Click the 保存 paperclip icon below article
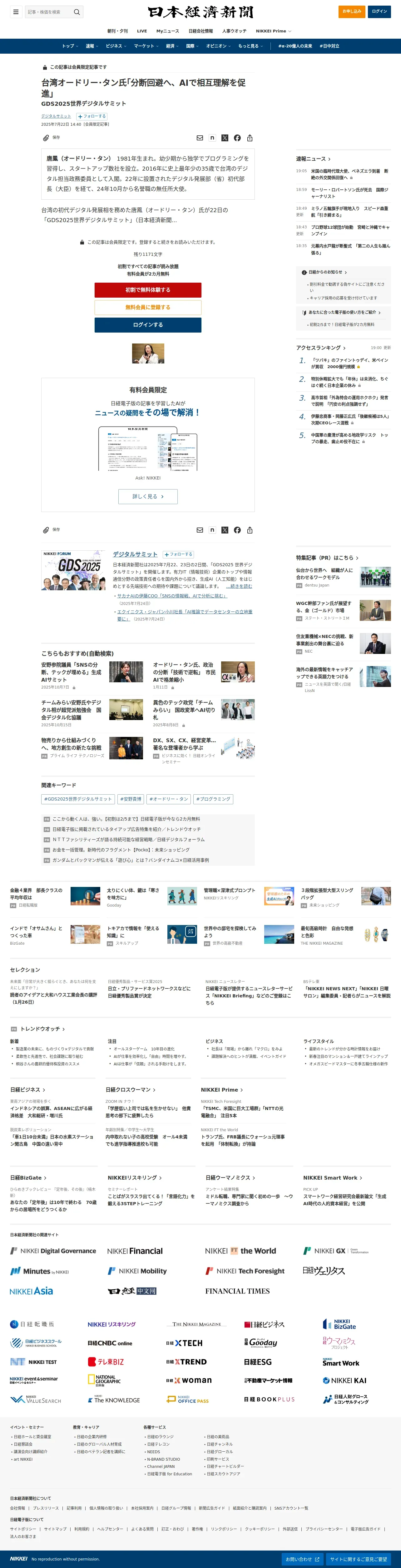 46,530
